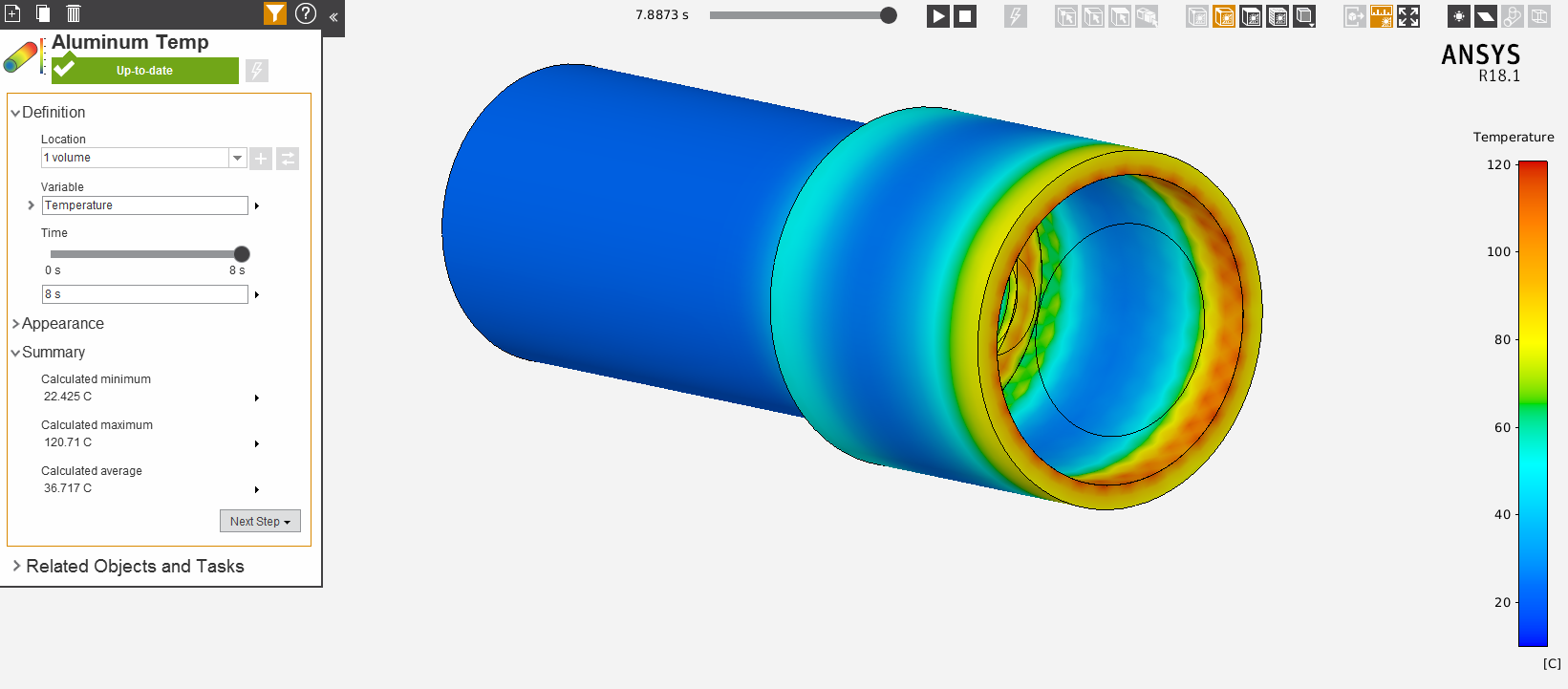Open the Calculated average options arrow
1568x689 pixels.
coord(257,489)
